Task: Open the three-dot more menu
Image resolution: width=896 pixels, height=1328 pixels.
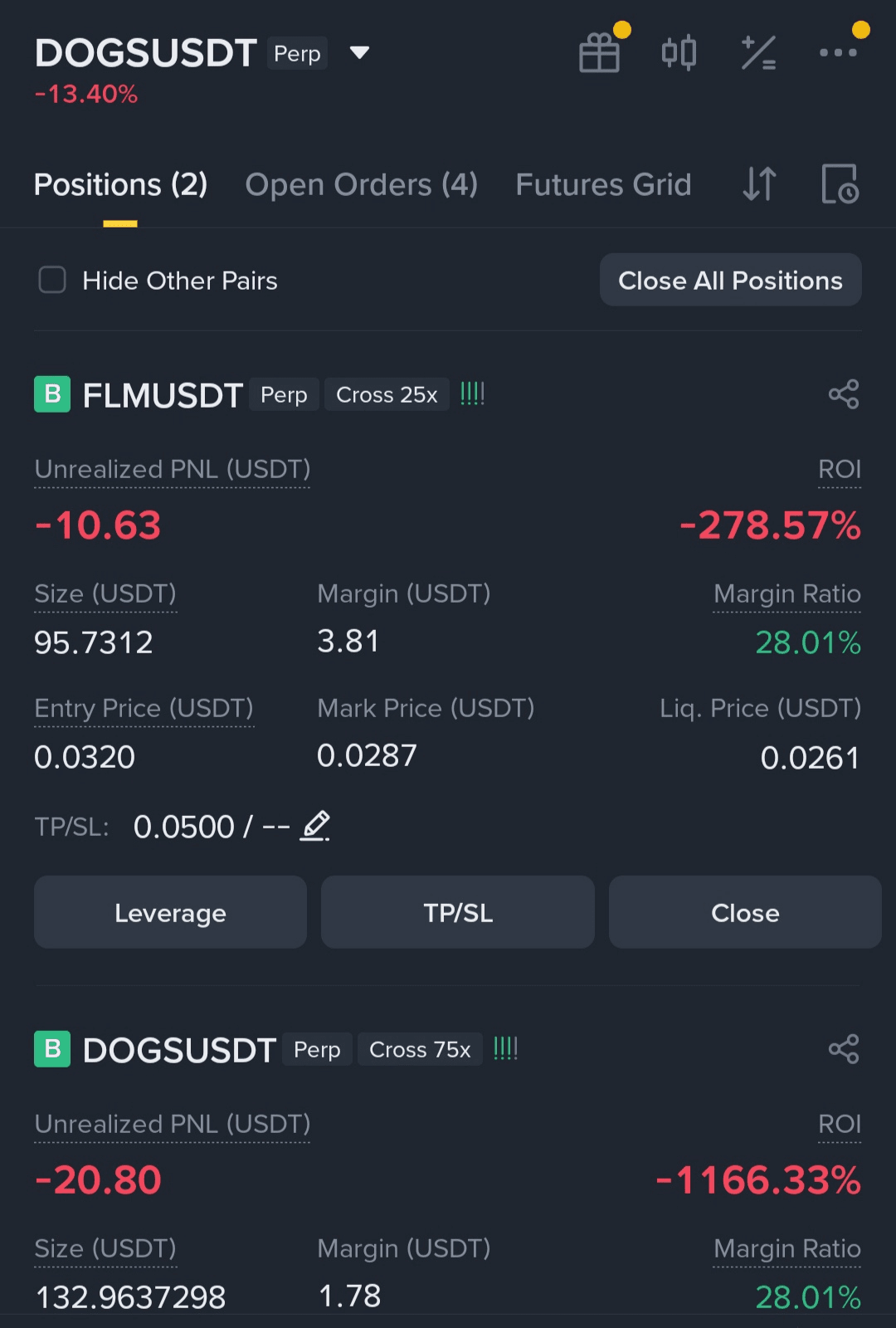Action: [x=838, y=52]
